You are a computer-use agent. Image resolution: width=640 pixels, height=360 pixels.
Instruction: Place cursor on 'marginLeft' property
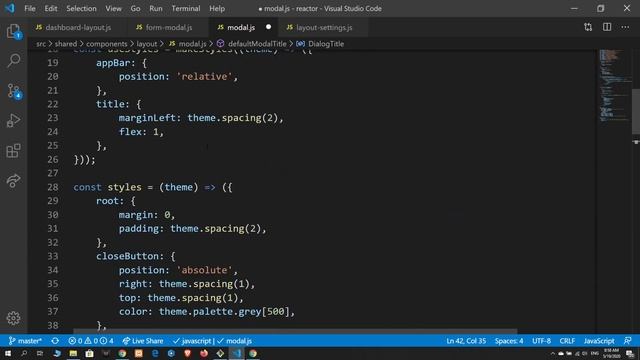click(147, 118)
